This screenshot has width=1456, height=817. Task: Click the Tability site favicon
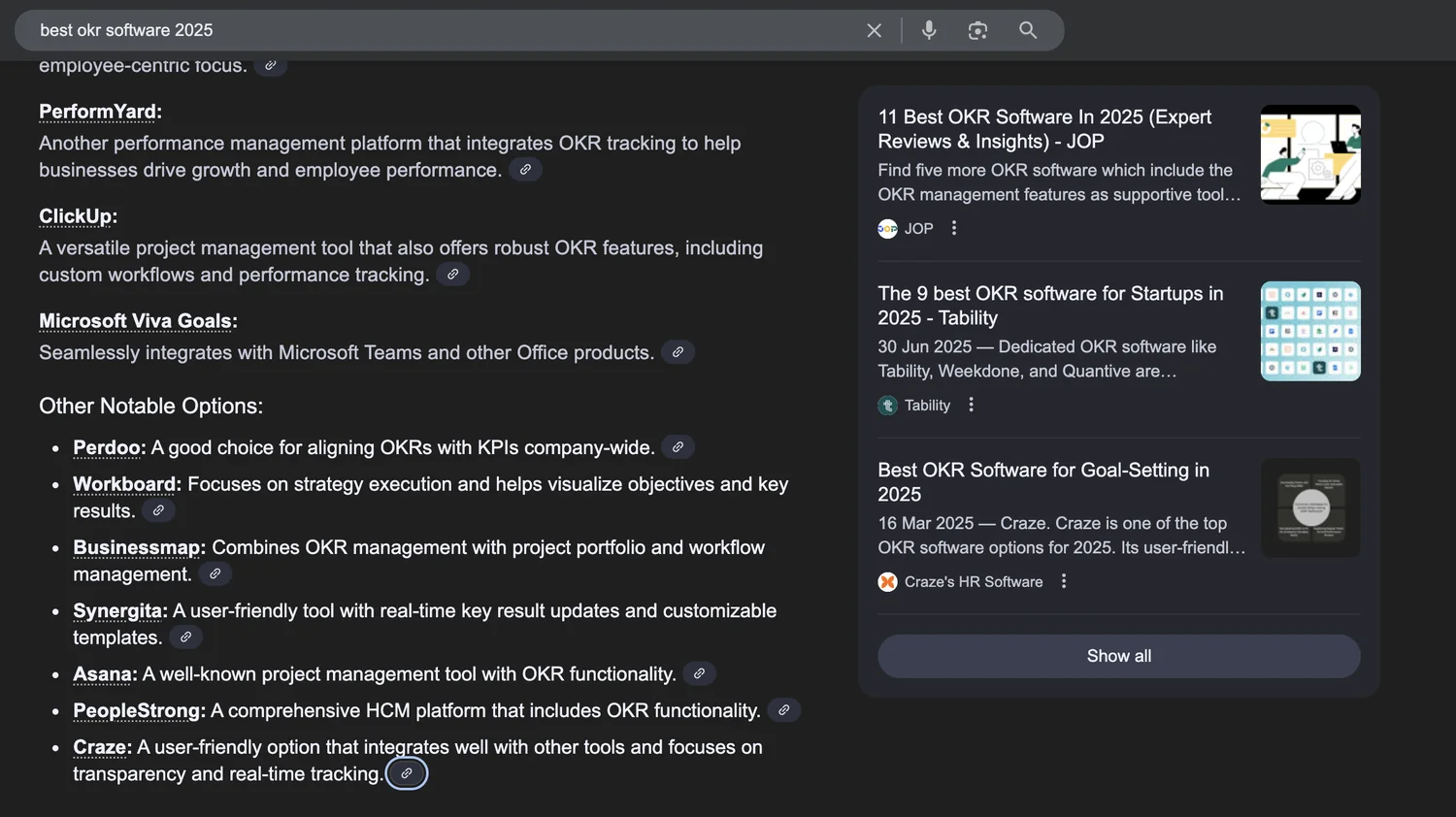pyautogui.click(x=887, y=405)
